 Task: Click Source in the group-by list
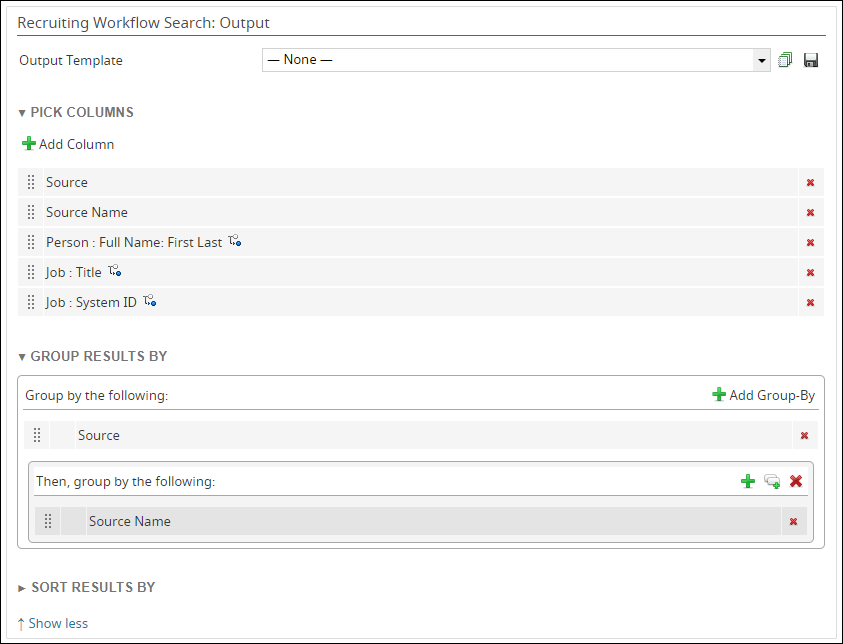[x=99, y=435]
